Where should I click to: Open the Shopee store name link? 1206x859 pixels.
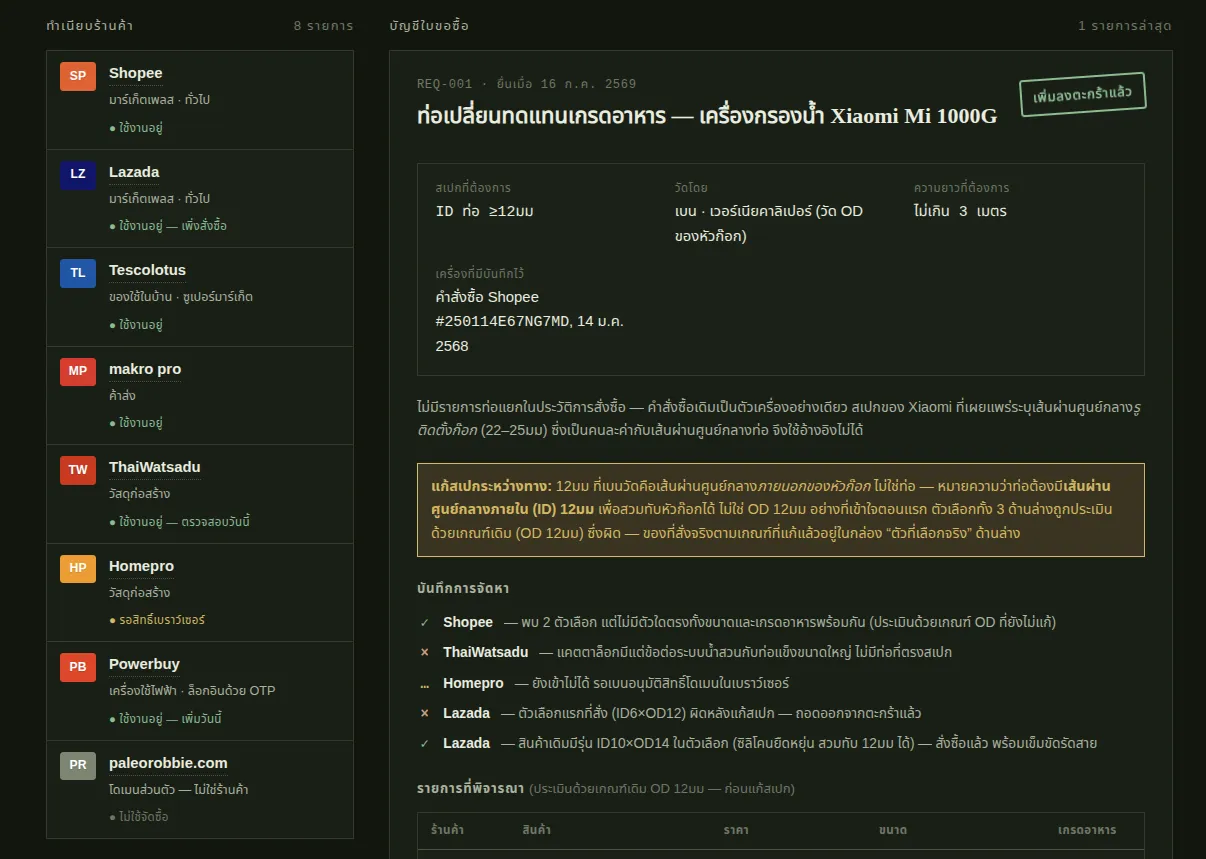pos(136,73)
